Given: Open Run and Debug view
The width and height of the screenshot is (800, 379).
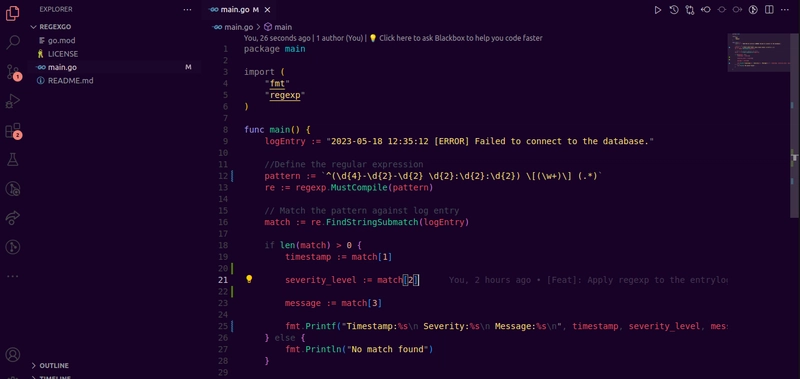Looking at the screenshot, I should point(13,102).
